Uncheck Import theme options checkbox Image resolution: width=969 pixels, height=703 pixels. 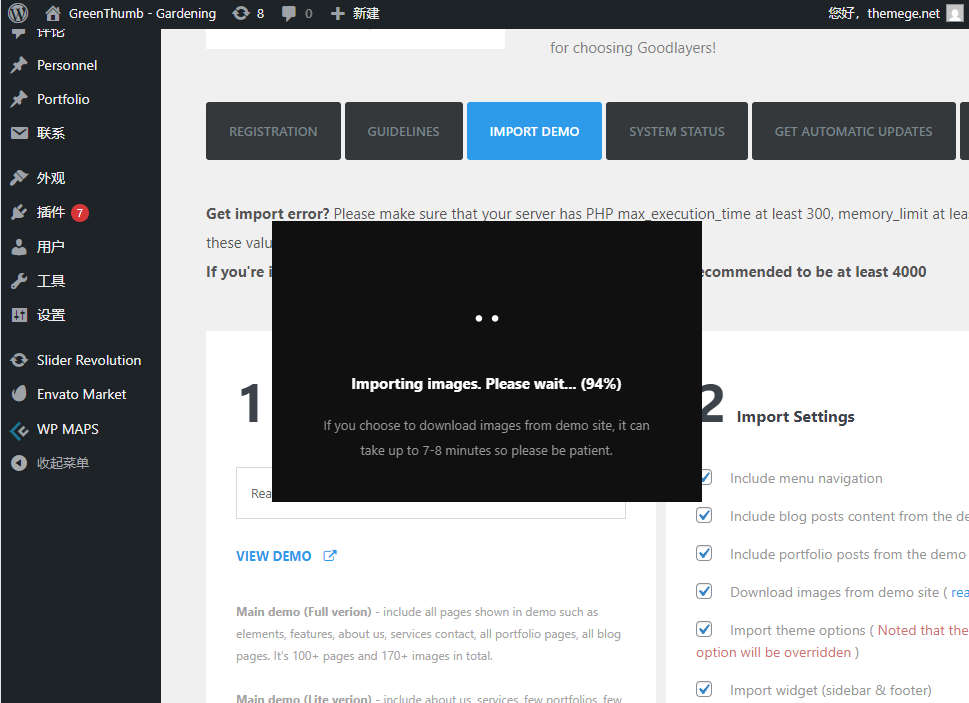coord(704,629)
